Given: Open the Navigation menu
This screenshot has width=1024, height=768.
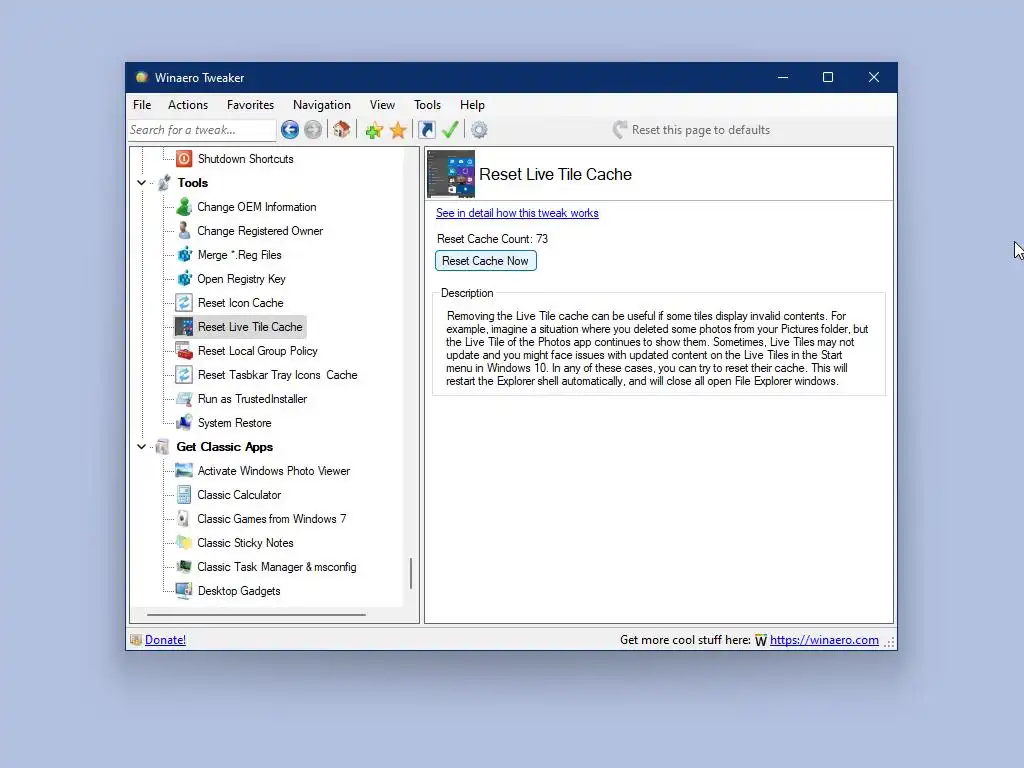Looking at the screenshot, I should point(322,104).
